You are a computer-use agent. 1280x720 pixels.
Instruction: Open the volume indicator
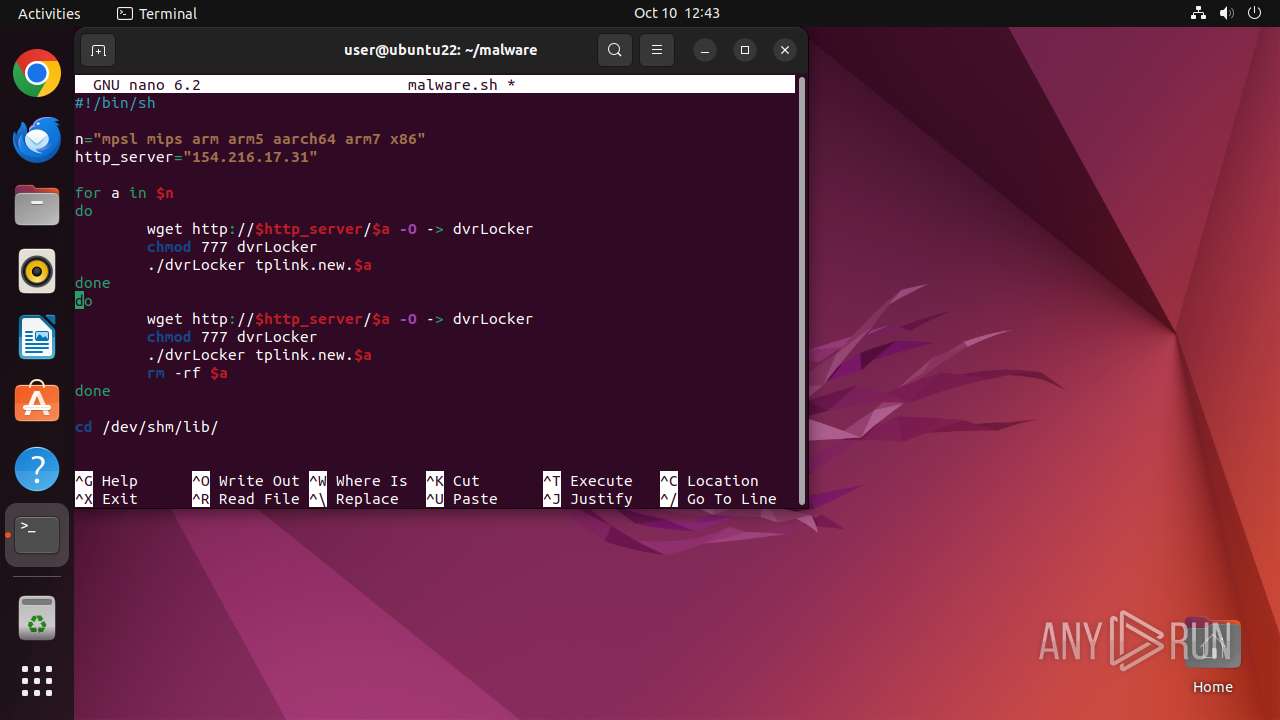(x=1227, y=13)
